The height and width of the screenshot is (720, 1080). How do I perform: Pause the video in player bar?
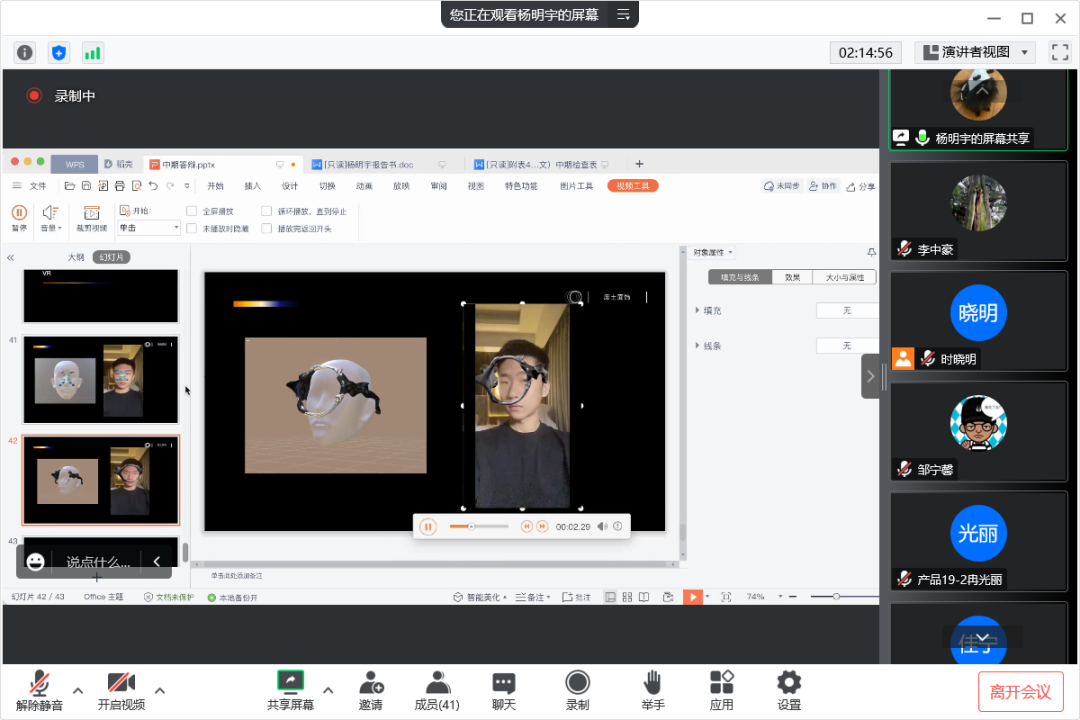point(428,527)
